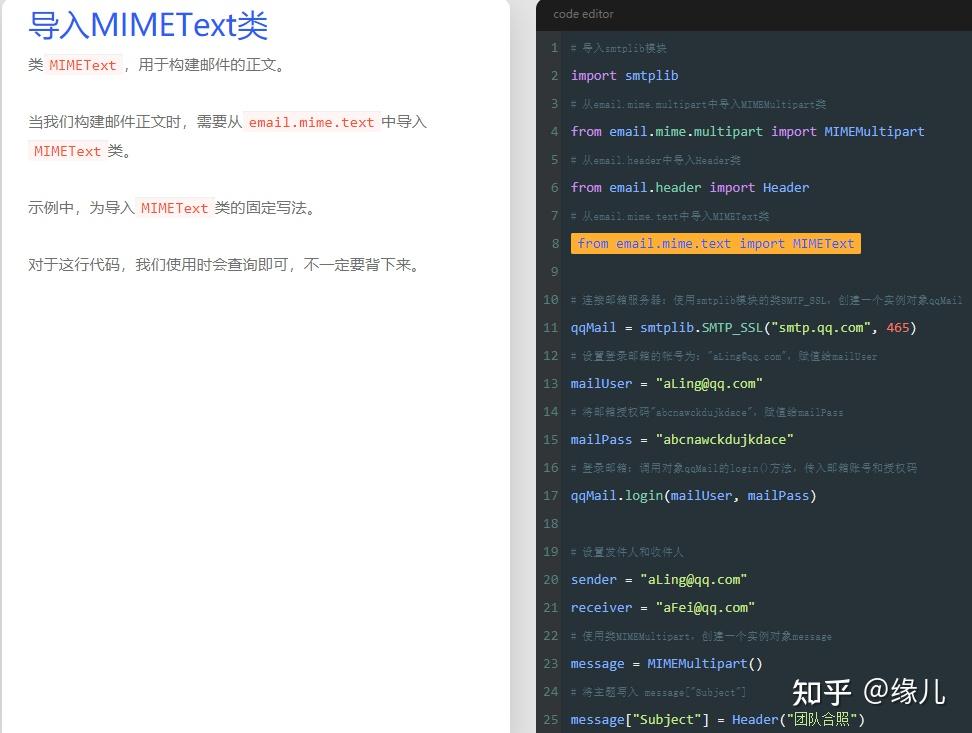Click the inline code MIMEText in first paragraph
The image size is (972, 733).
83,65
